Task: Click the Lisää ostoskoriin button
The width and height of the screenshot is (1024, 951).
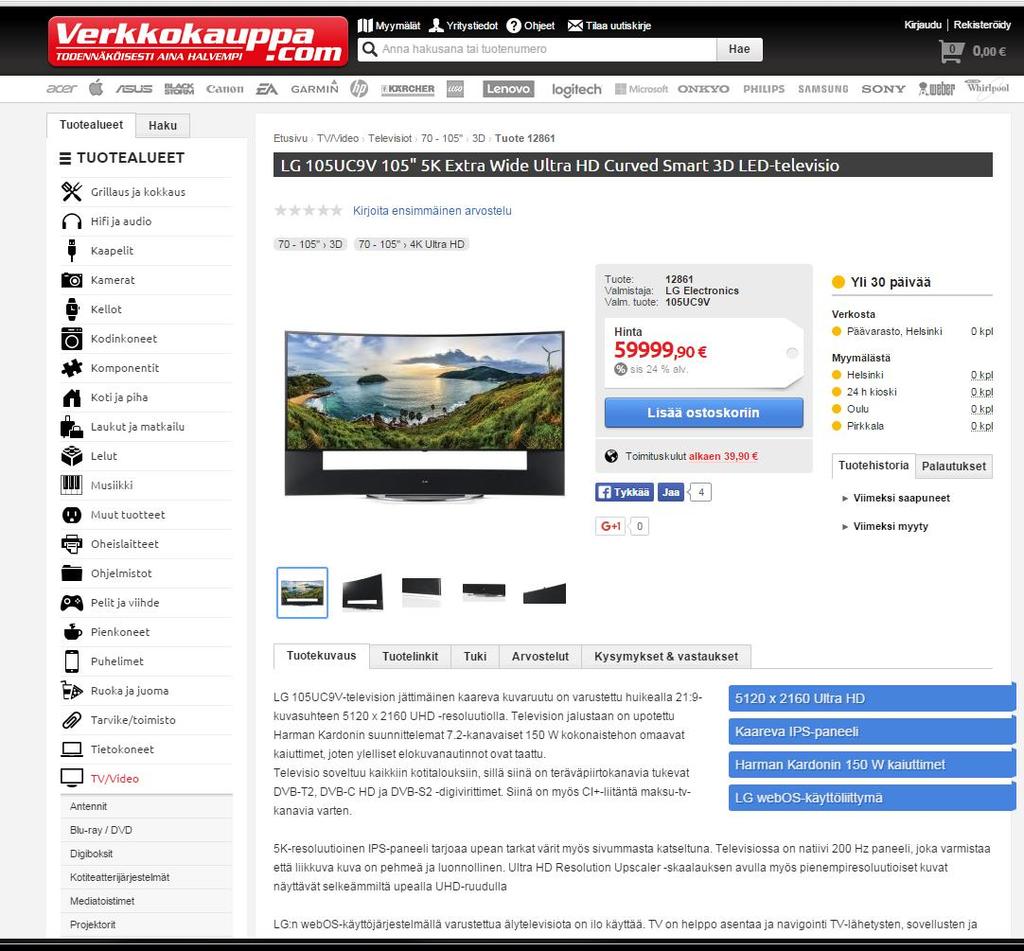Action: point(704,413)
